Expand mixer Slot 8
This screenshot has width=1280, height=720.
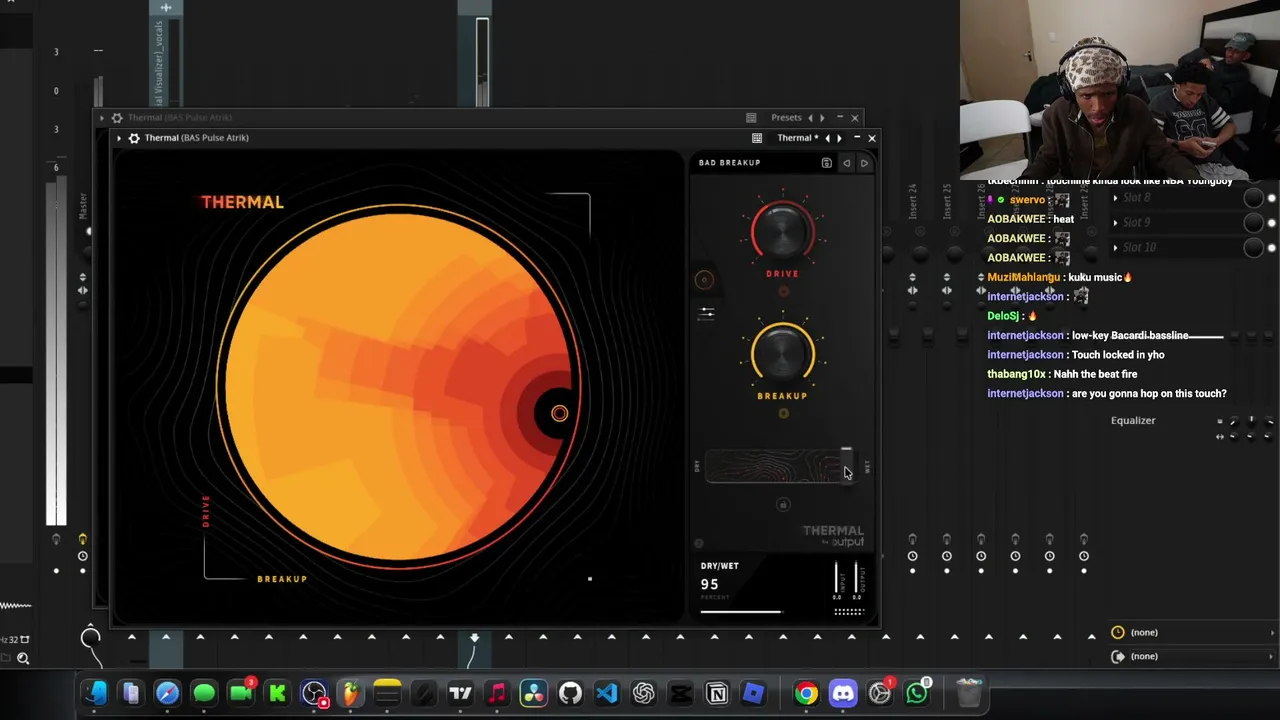point(1116,198)
